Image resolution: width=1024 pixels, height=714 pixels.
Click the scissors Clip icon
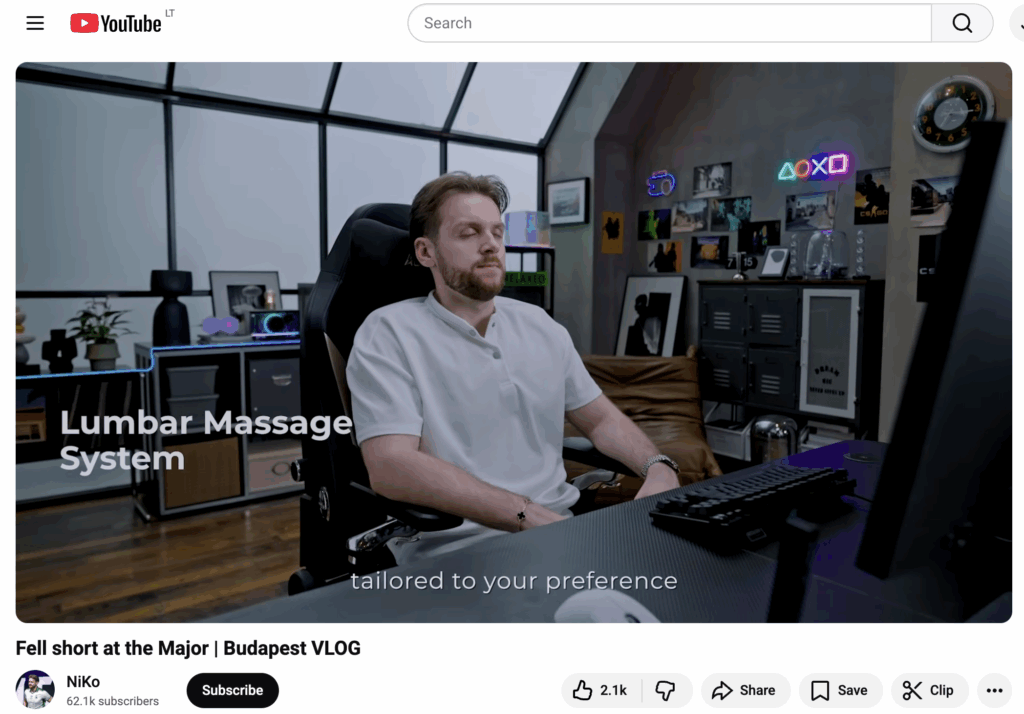pyautogui.click(x=912, y=690)
